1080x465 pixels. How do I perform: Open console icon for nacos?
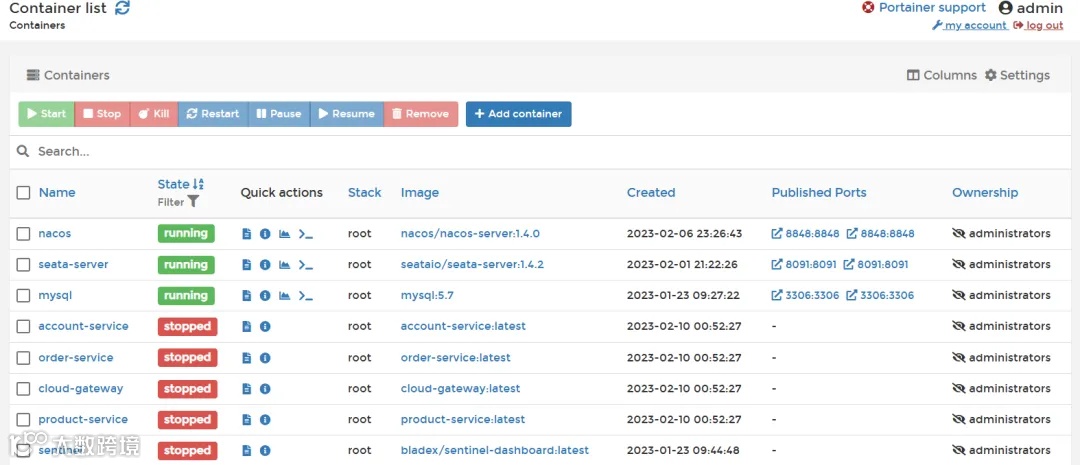(x=305, y=234)
